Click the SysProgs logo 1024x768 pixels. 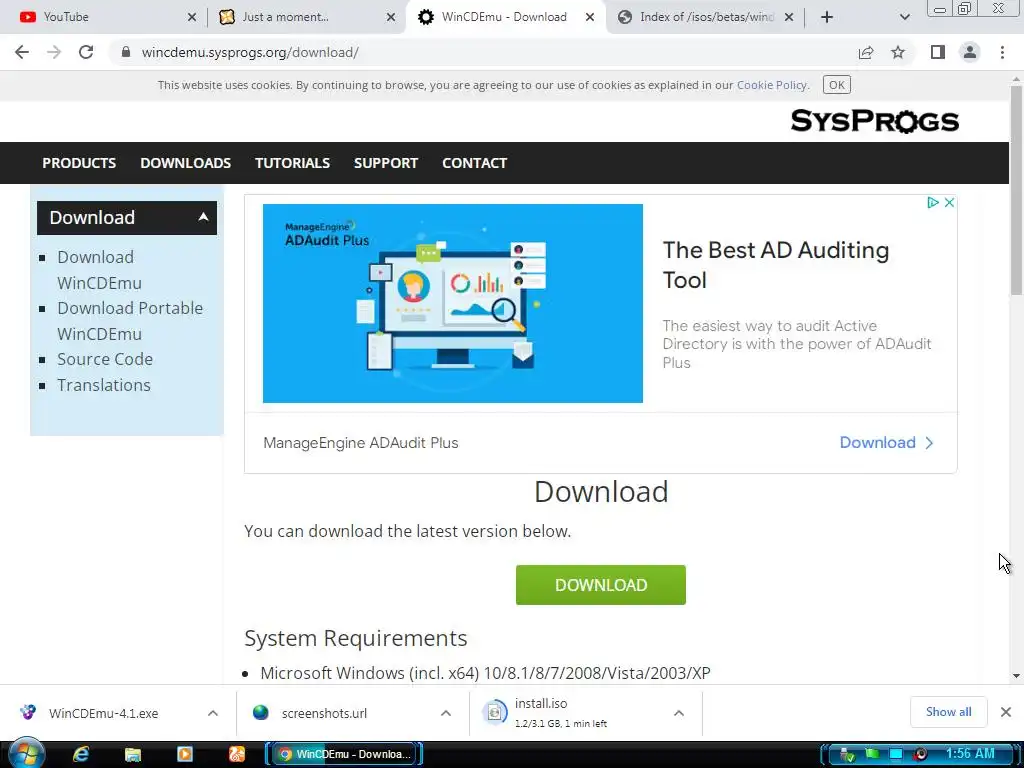tap(874, 121)
